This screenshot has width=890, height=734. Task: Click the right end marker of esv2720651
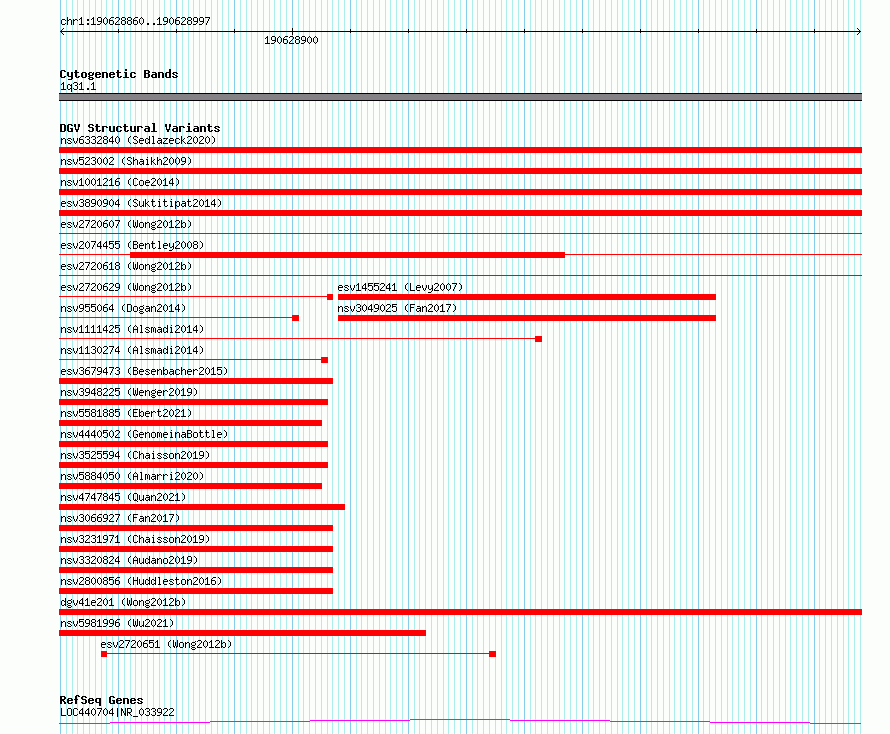click(x=493, y=654)
